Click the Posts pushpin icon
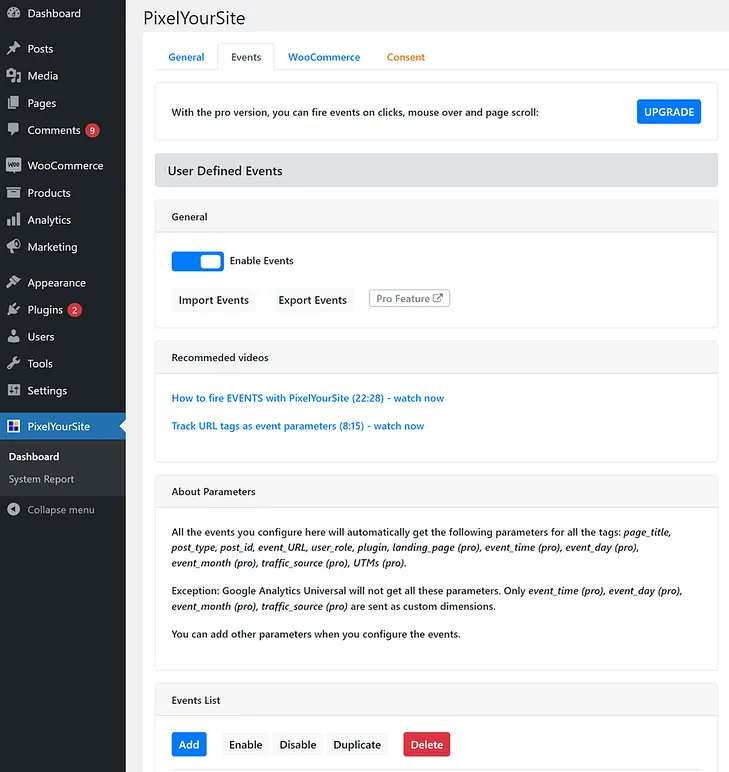 coord(13,49)
